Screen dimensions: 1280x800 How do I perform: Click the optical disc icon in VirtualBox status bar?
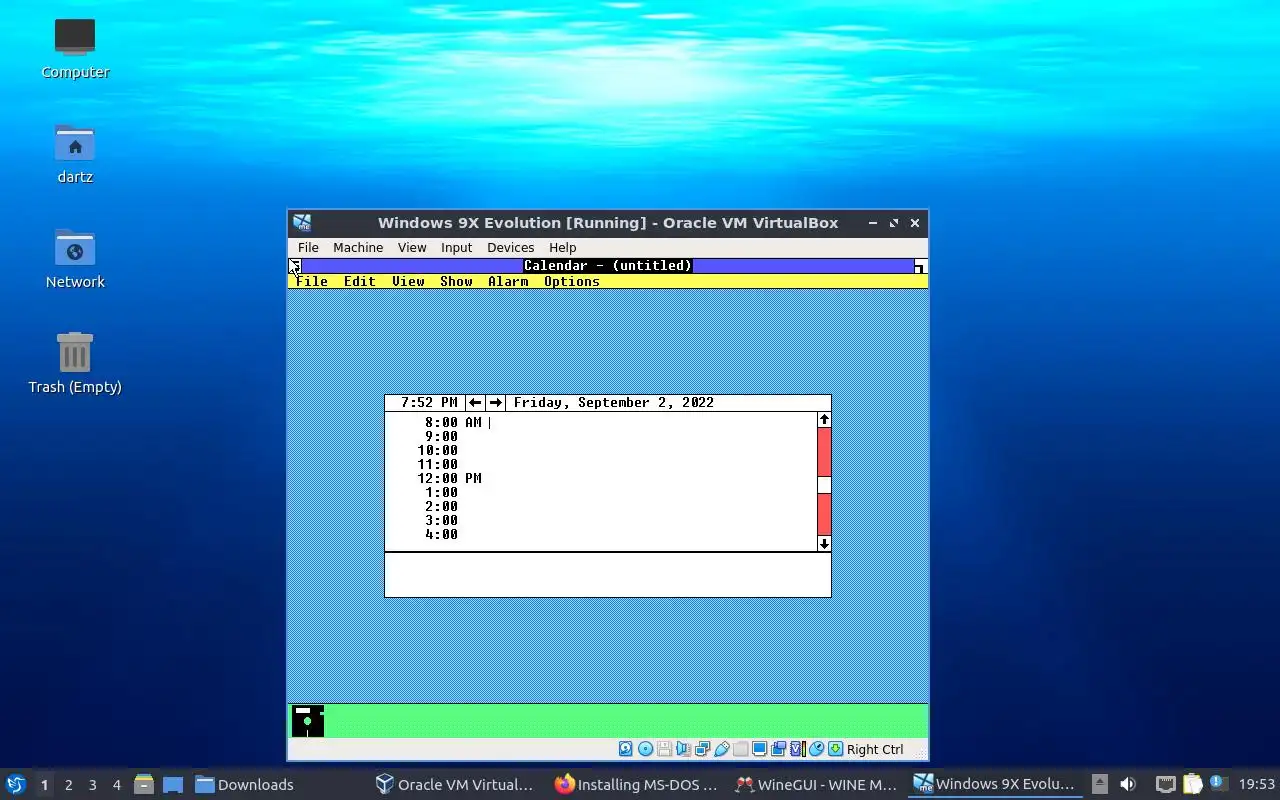point(645,749)
